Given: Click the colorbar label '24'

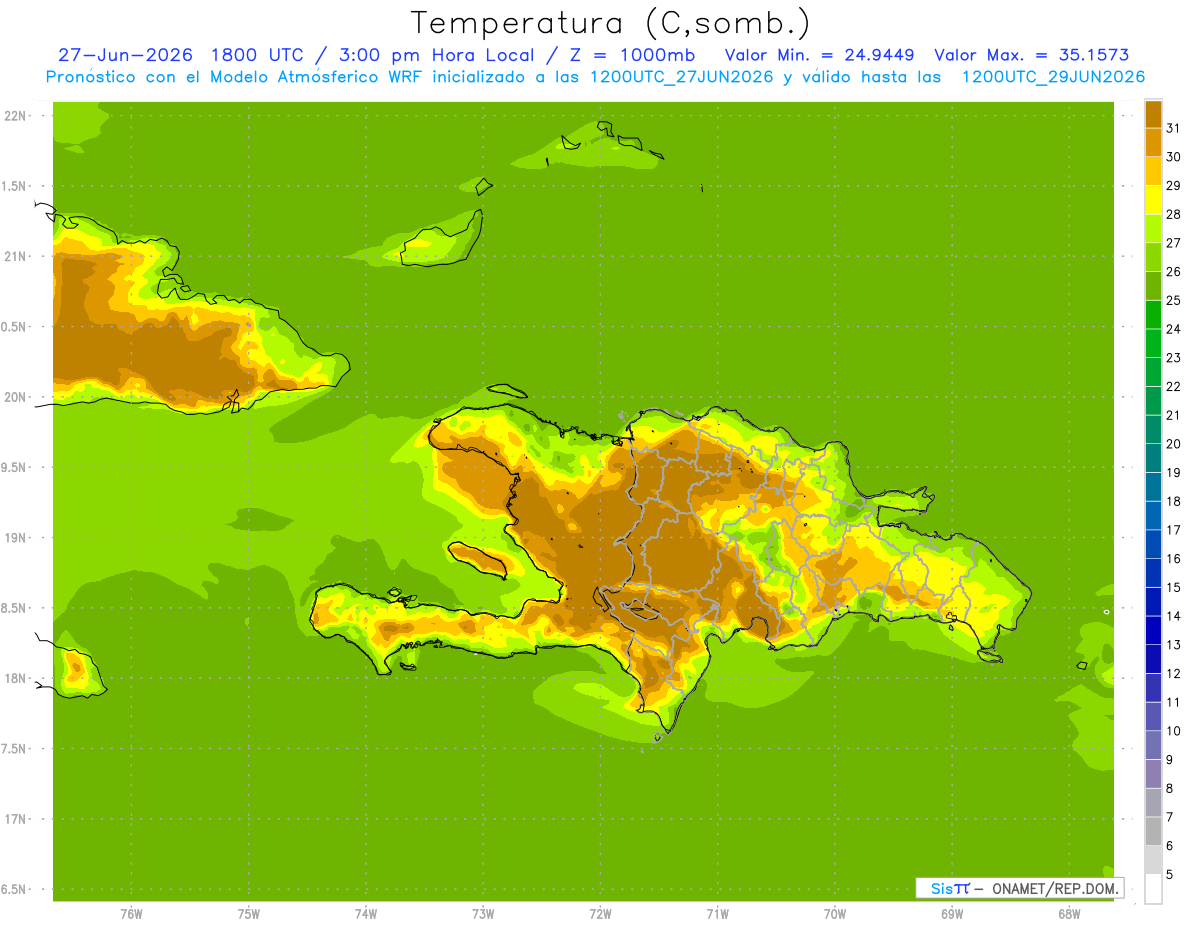Looking at the screenshot, I should tap(1173, 329).
